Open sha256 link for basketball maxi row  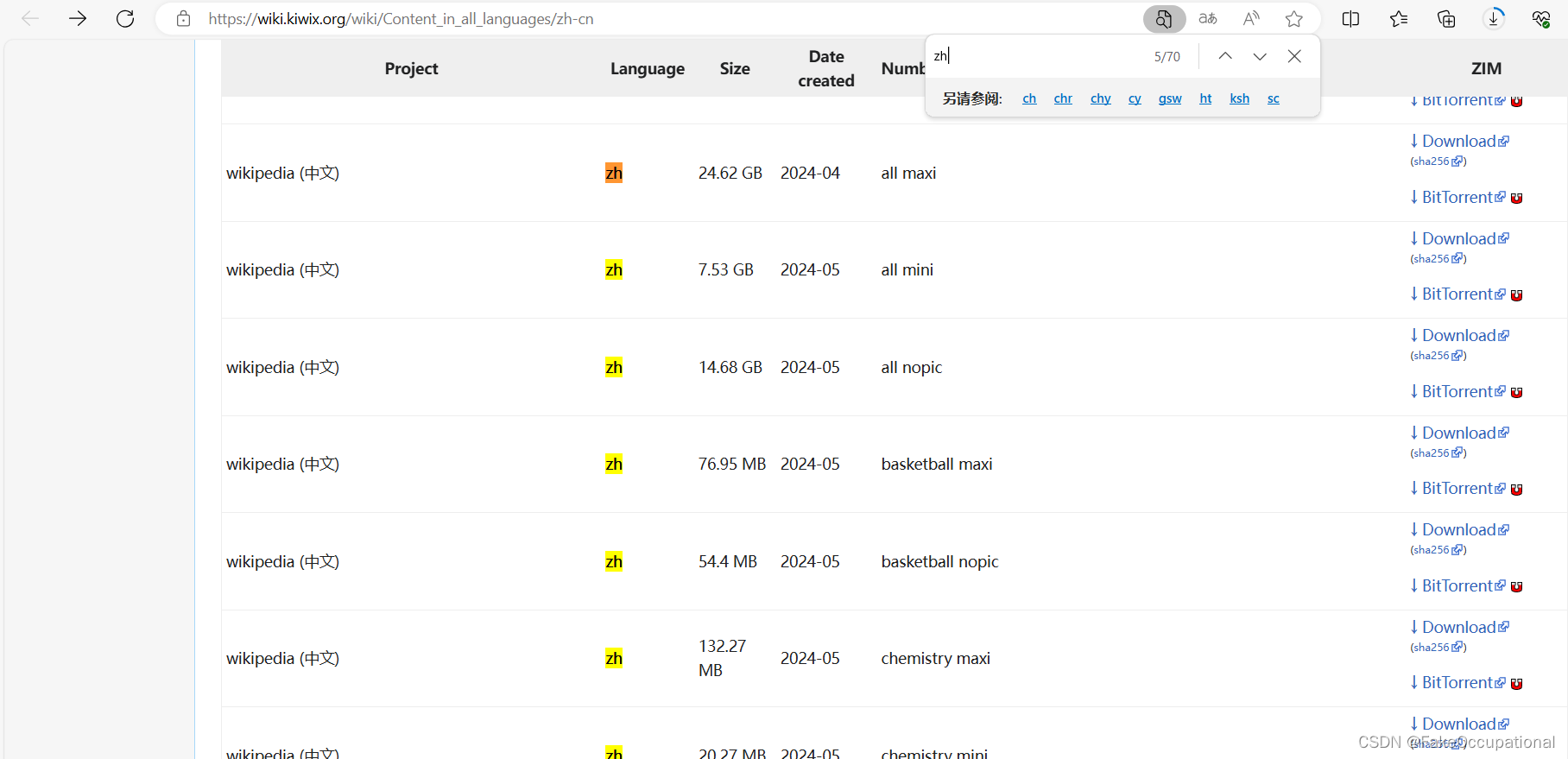tap(1438, 453)
